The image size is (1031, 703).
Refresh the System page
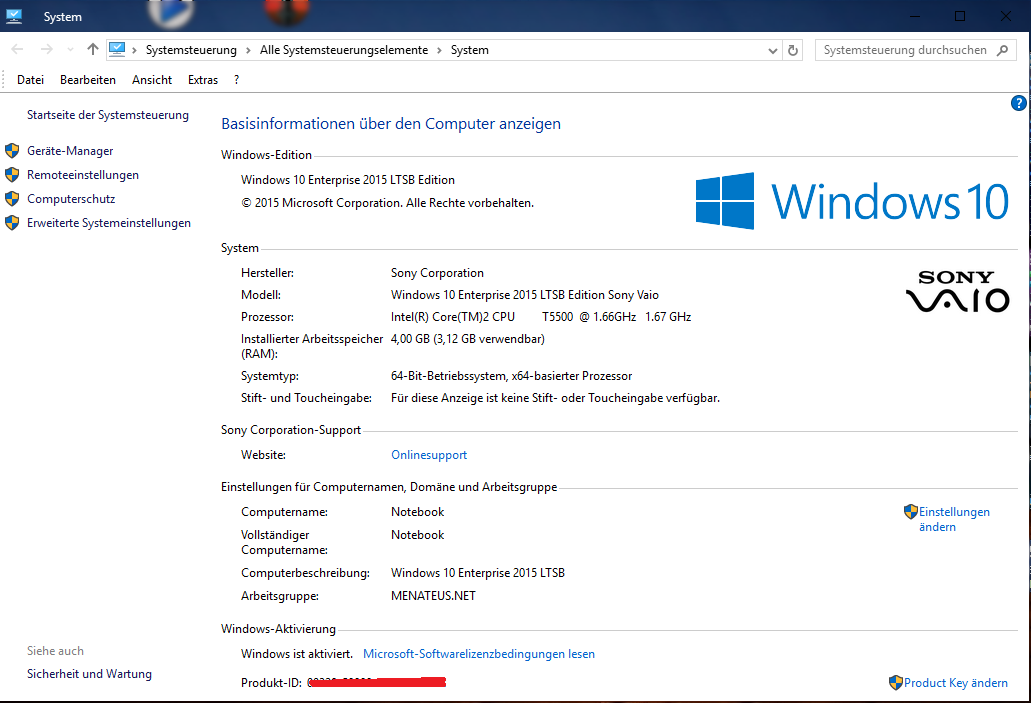coord(793,50)
